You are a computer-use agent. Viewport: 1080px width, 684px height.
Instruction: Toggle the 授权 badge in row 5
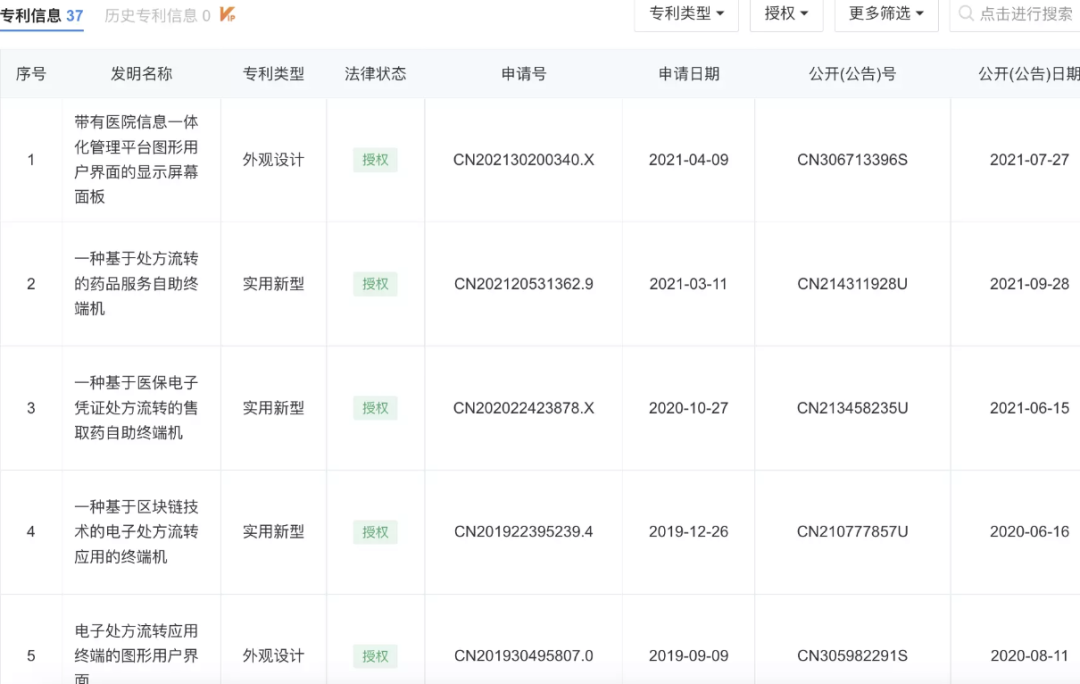374,656
